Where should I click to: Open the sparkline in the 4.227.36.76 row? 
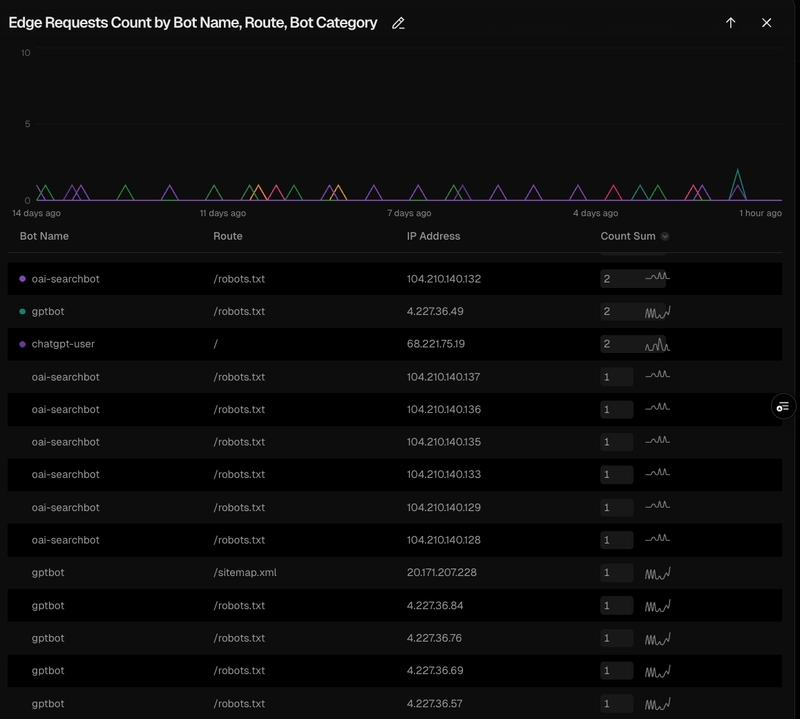pos(658,638)
